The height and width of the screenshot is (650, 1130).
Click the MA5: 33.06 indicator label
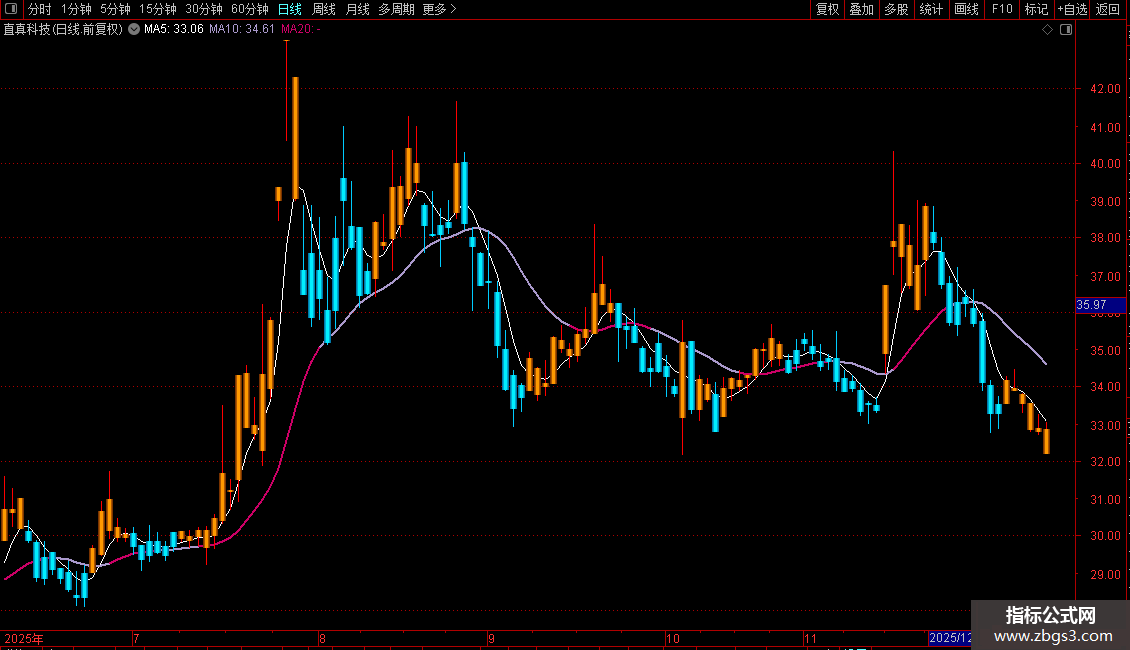[x=174, y=29]
